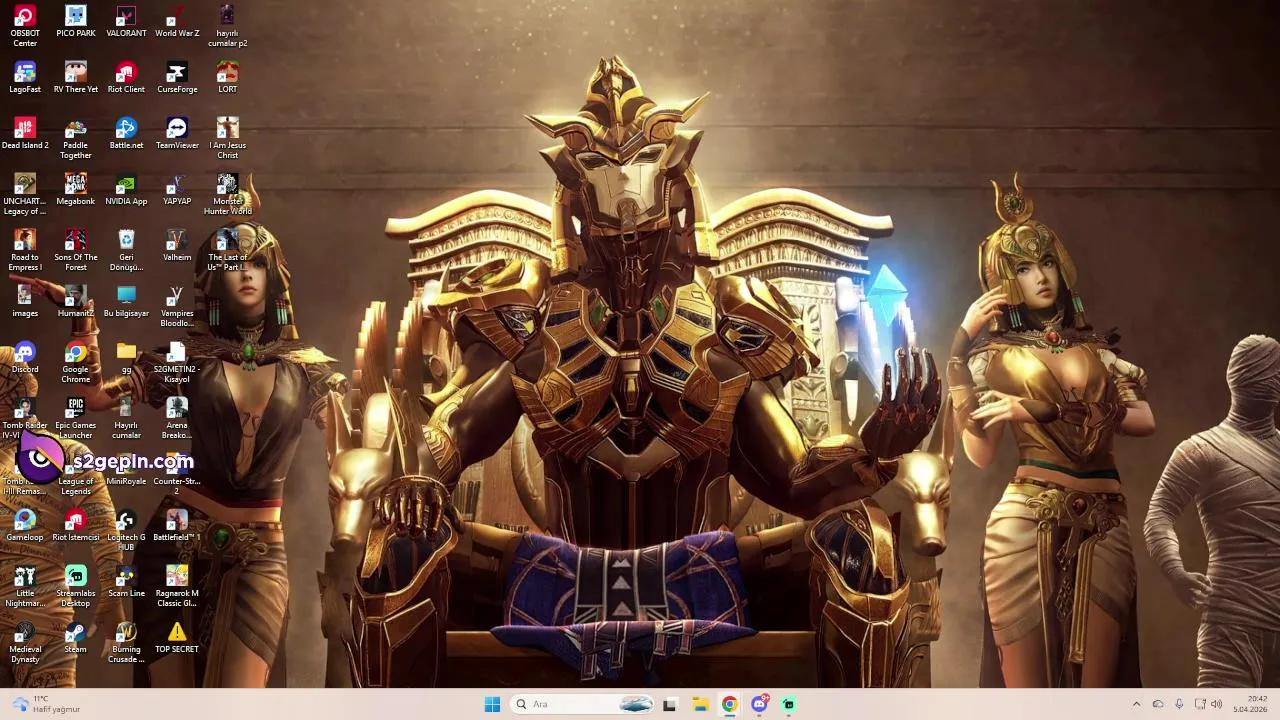Launch Riot Client from the desktop
The image size is (1280, 720).
point(126,78)
